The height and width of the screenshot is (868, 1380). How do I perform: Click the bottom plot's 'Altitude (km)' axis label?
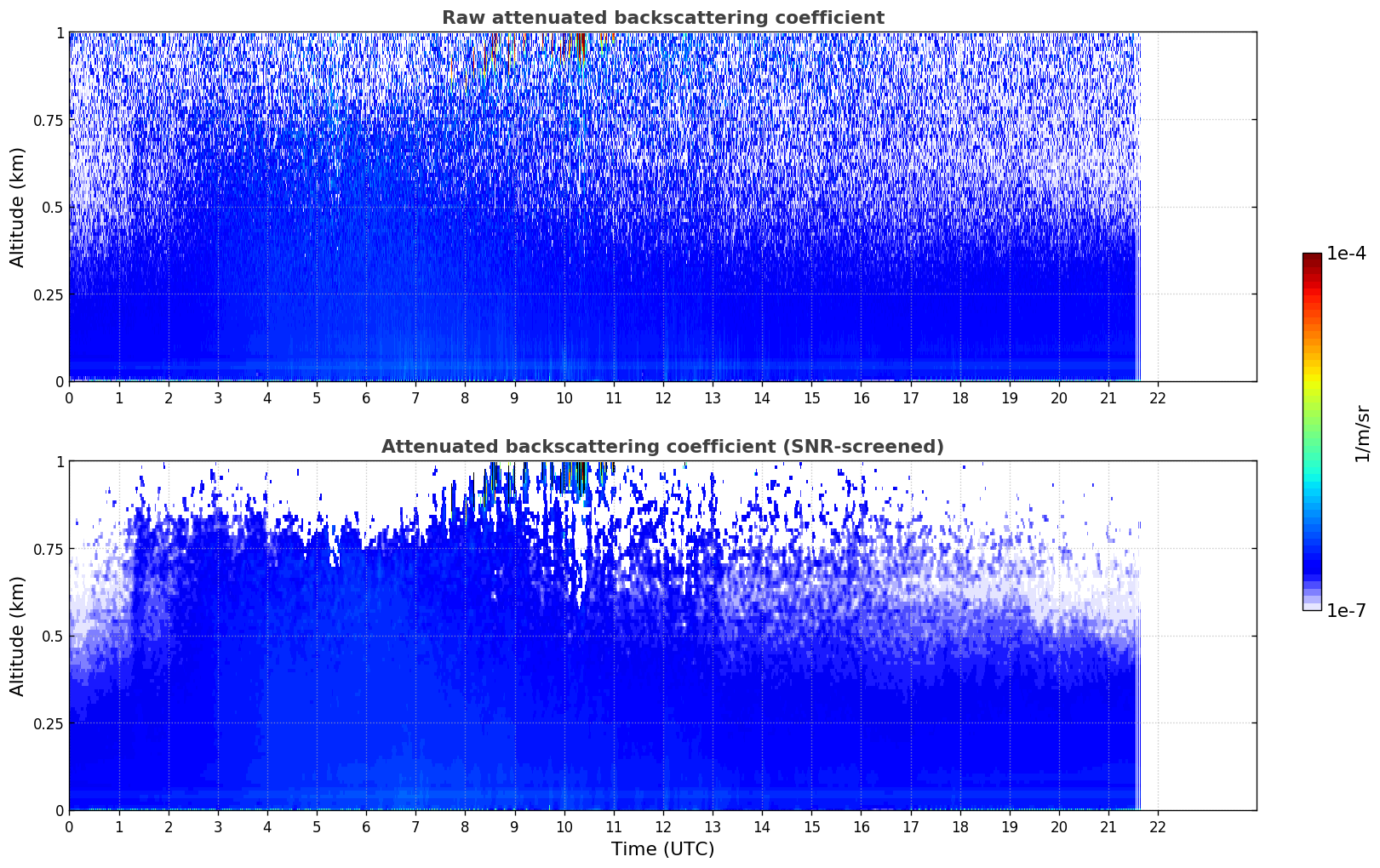tap(18, 636)
